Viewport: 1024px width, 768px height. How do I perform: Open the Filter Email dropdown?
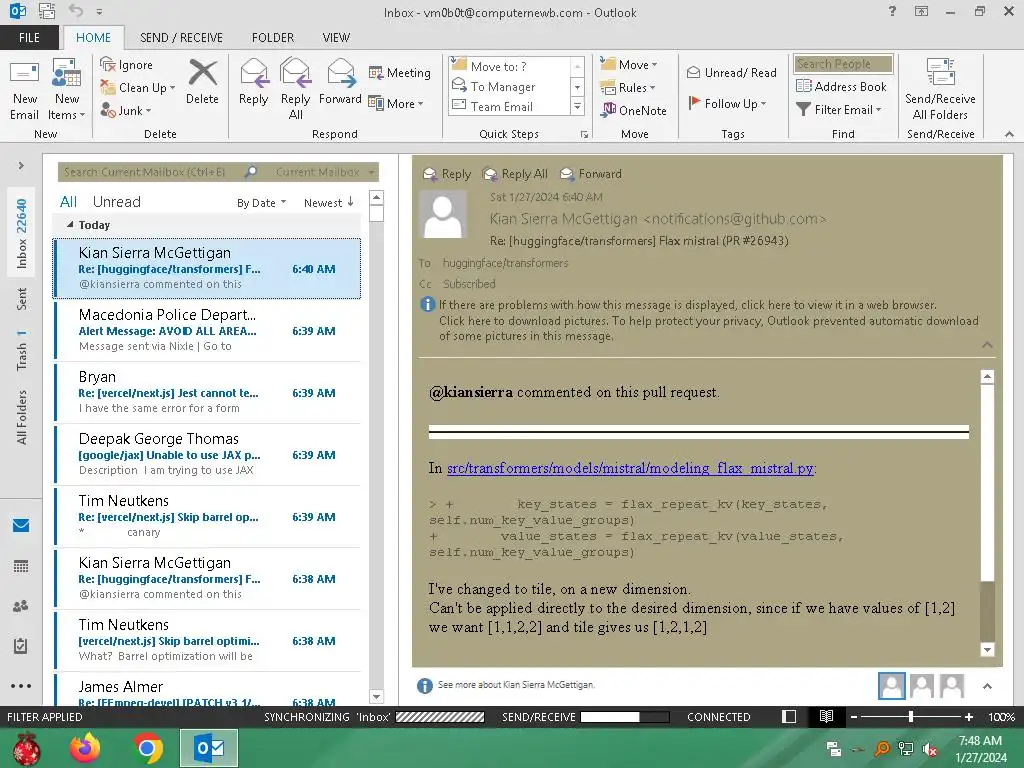click(839, 110)
